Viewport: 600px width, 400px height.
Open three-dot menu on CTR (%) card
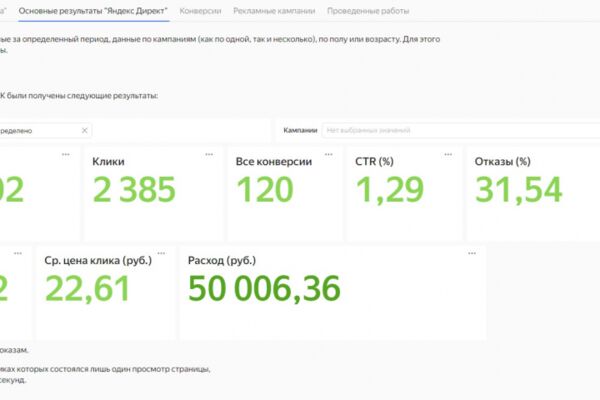448,155
